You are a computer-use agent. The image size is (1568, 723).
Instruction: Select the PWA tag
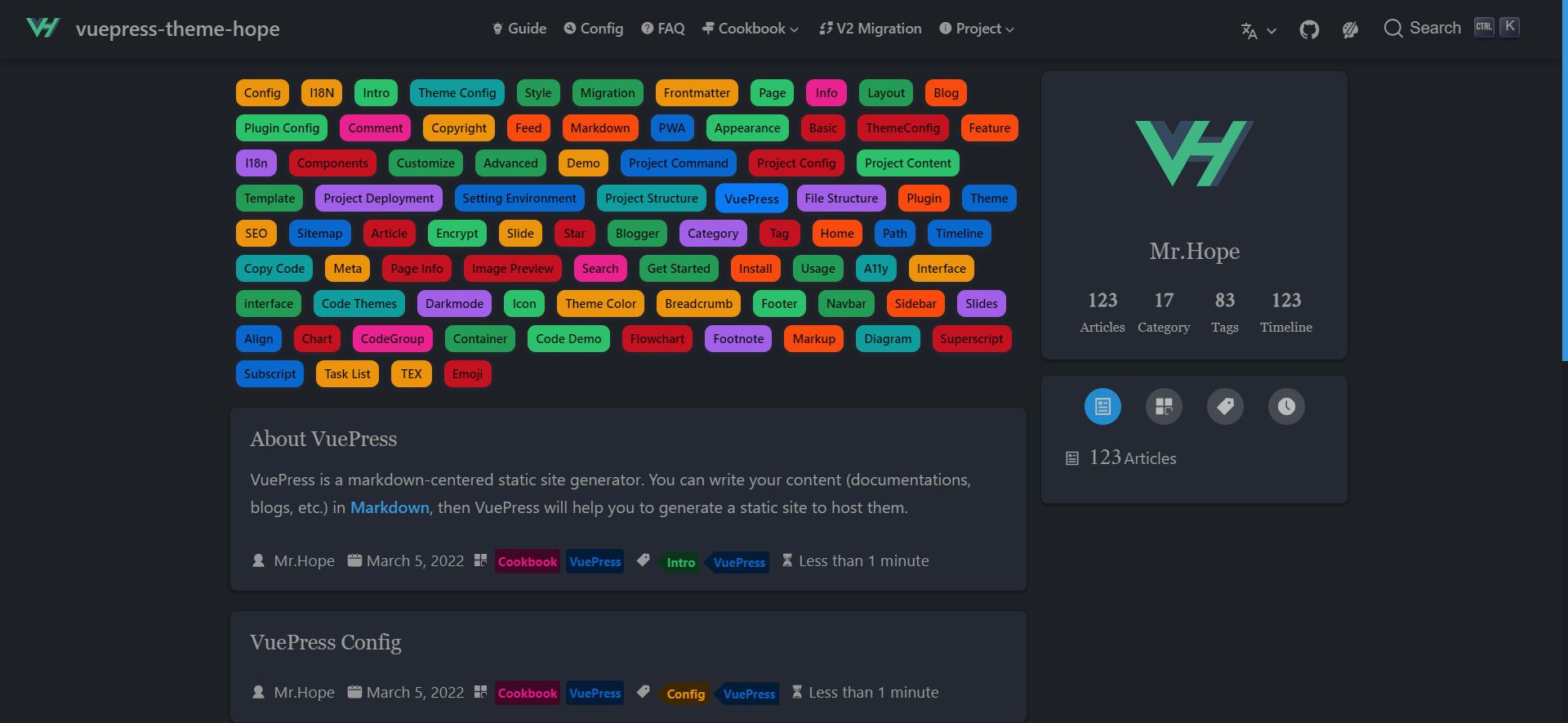coord(672,128)
